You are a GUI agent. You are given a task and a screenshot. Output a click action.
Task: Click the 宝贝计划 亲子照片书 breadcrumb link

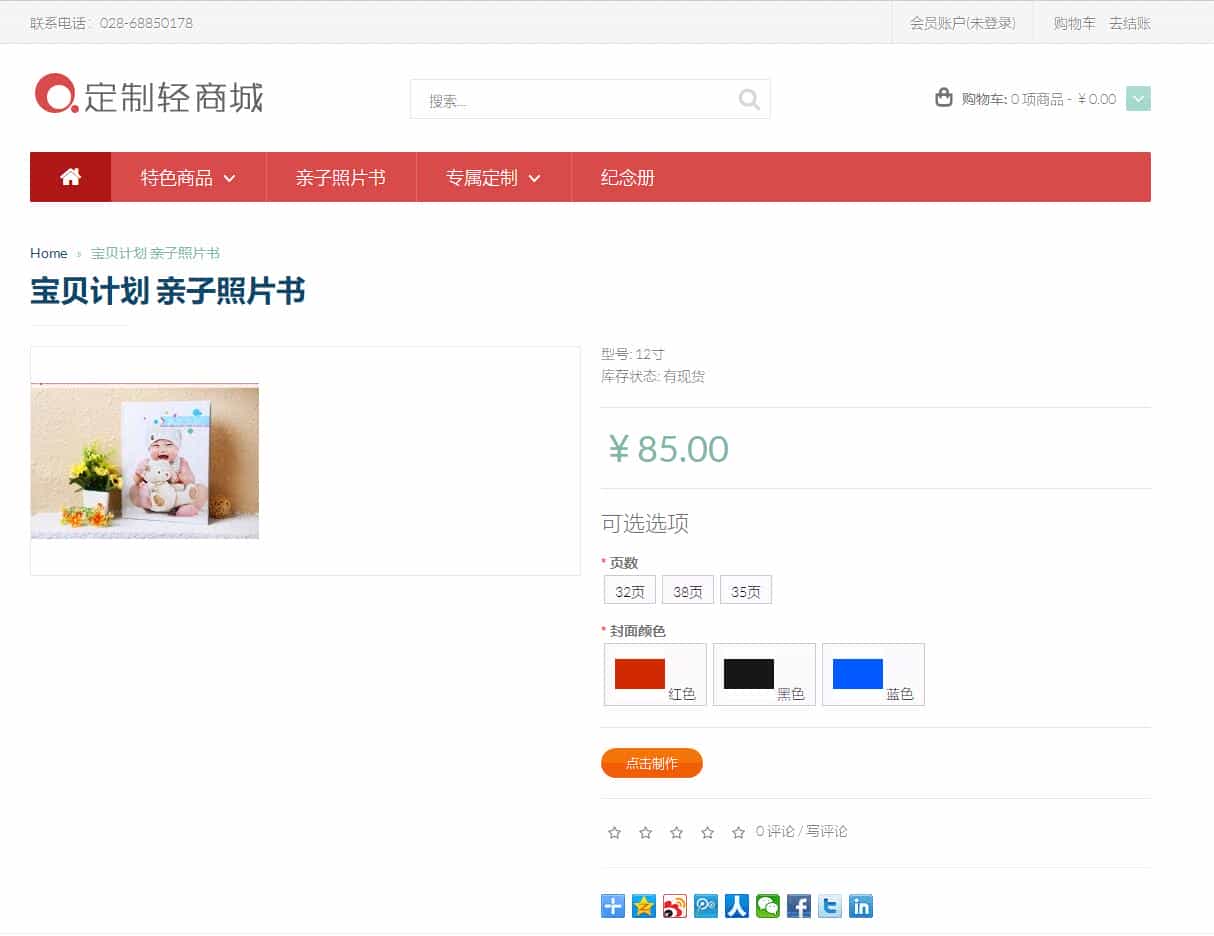(155, 253)
